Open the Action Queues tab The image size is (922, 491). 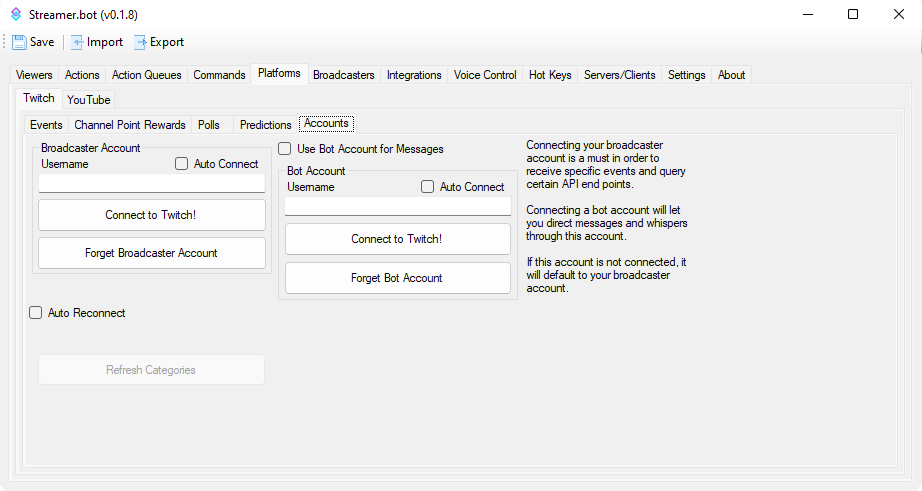click(x=146, y=75)
